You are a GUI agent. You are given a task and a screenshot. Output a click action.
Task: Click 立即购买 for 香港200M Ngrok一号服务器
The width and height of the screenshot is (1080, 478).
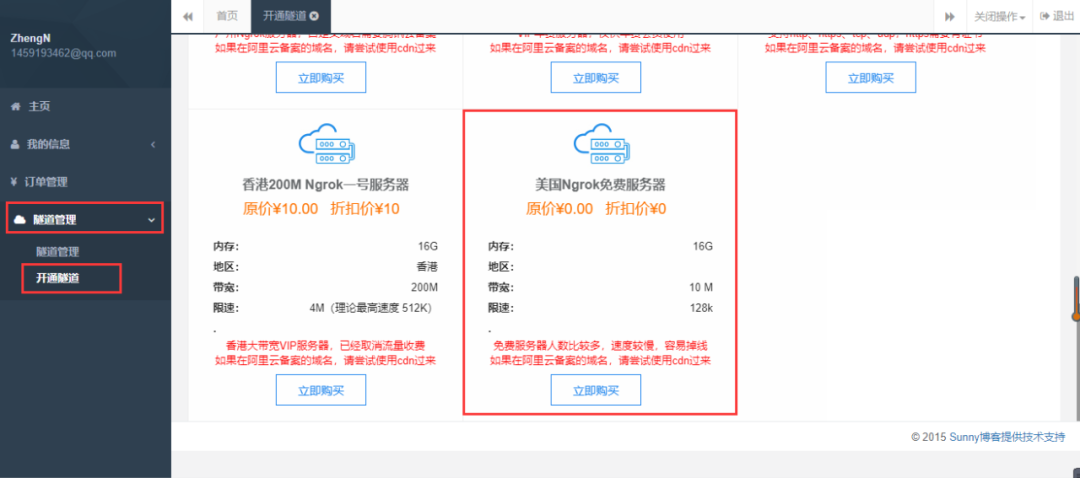[x=321, y=391]
